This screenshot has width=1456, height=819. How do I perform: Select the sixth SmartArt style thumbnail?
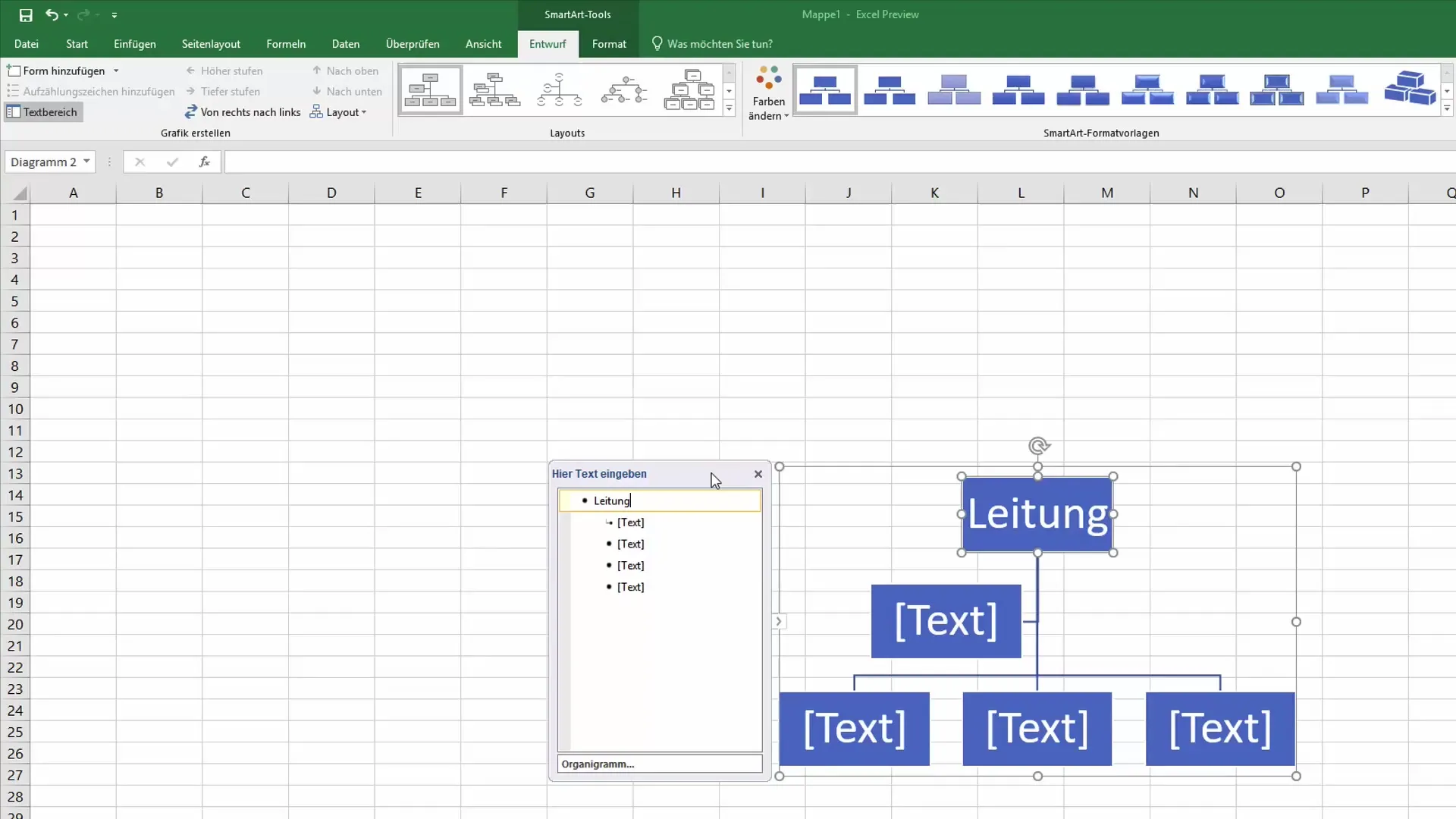[1147, 90]
